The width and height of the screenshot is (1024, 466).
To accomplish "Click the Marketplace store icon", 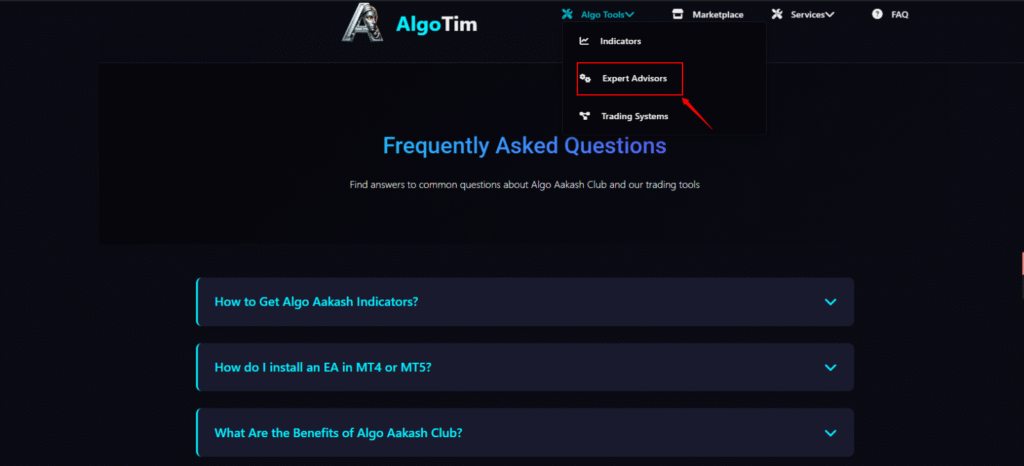I will (x=678, y=14).
